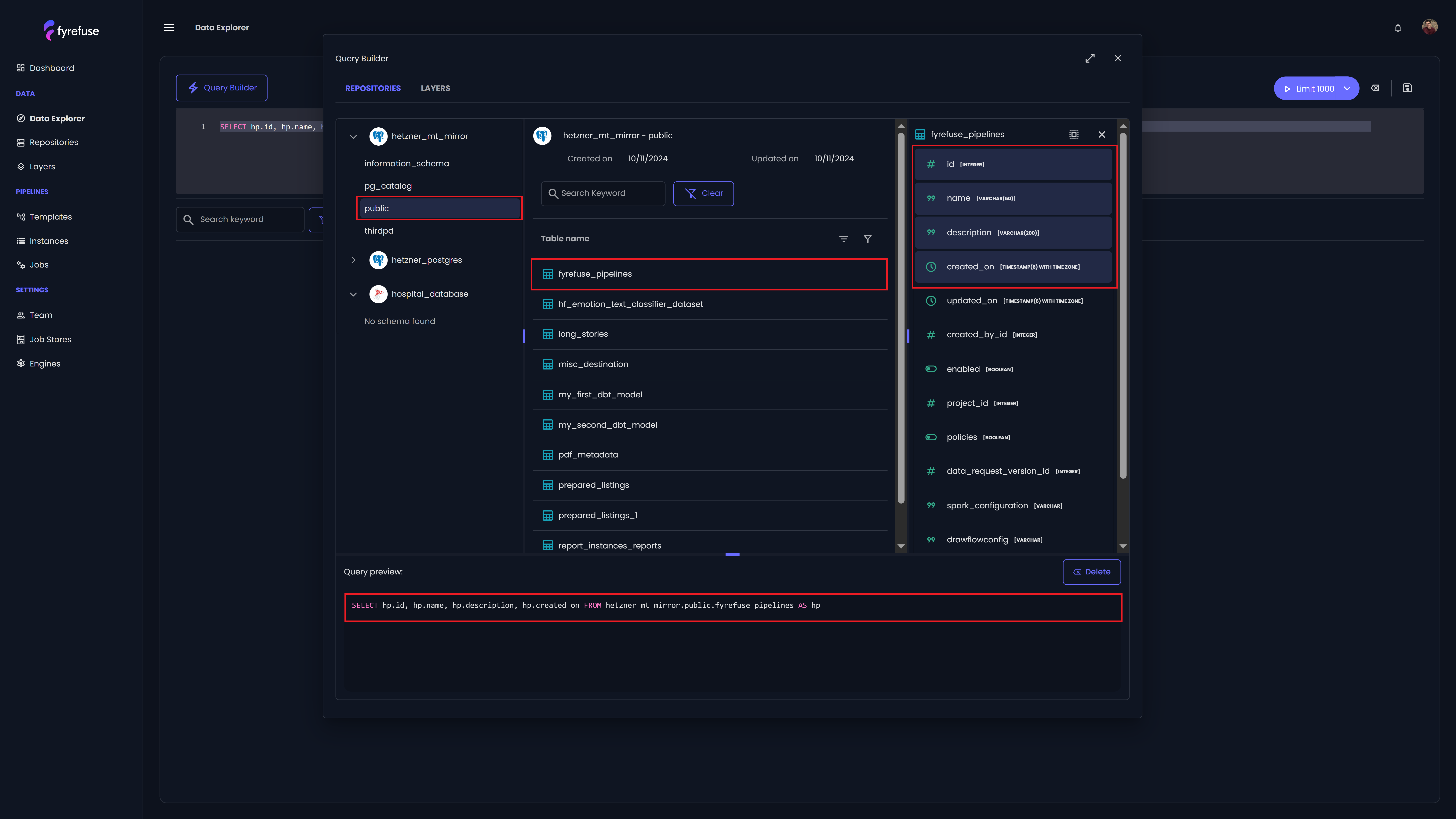Open Dashboard in the sidebar
The width and height of the screenshot is (1456, 819).
point(46,68)
